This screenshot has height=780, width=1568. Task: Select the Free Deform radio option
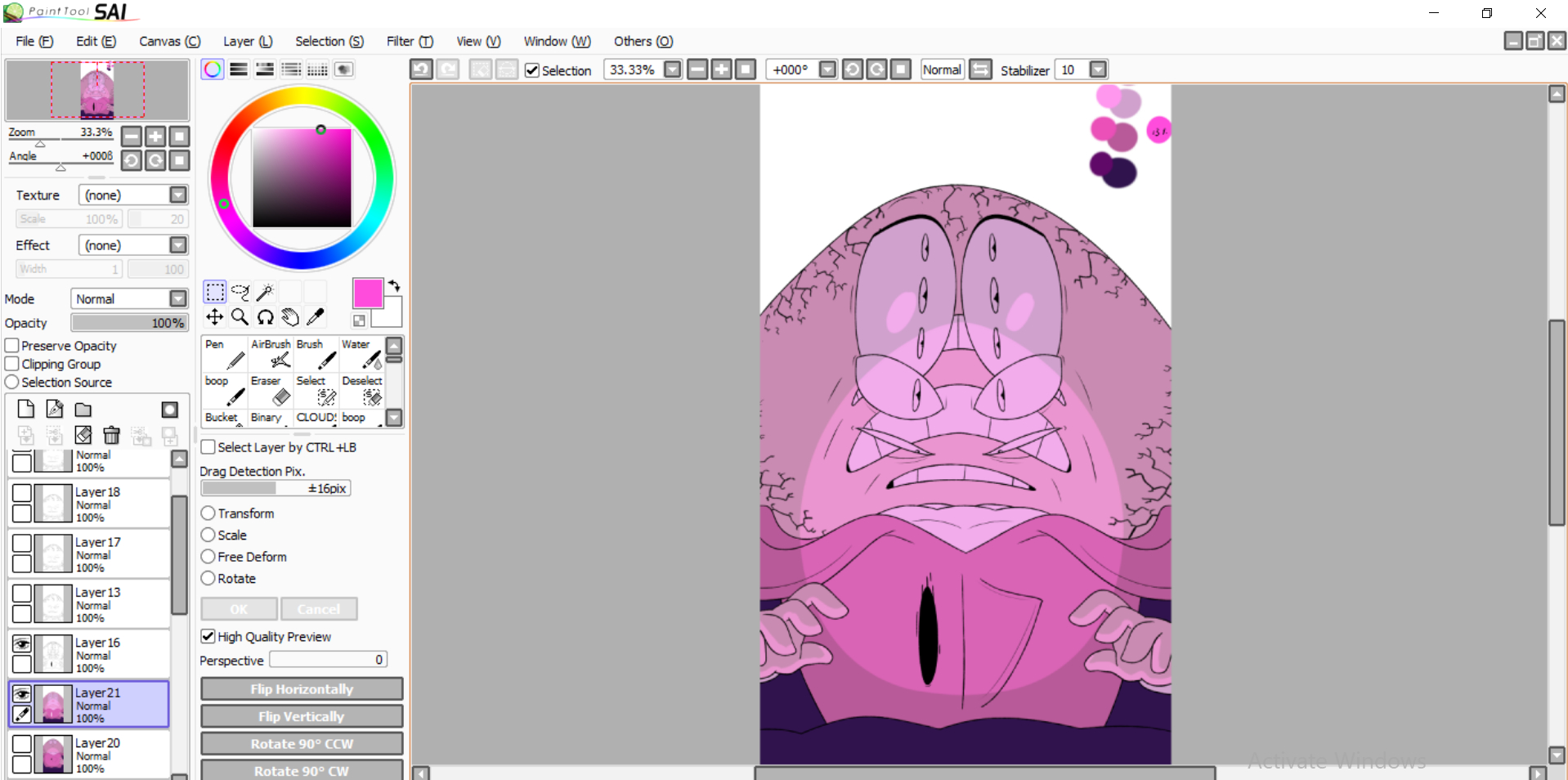[208, 557]
